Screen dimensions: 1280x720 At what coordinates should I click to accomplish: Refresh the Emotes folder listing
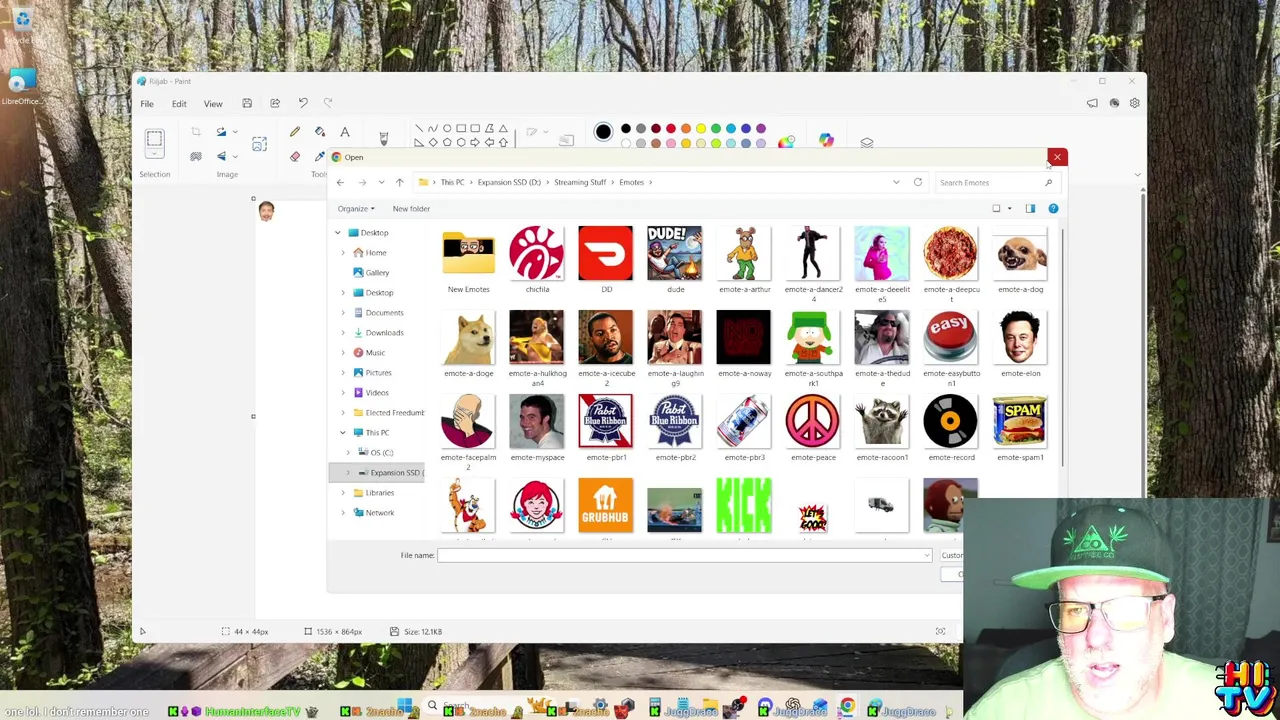pos(917,182)
